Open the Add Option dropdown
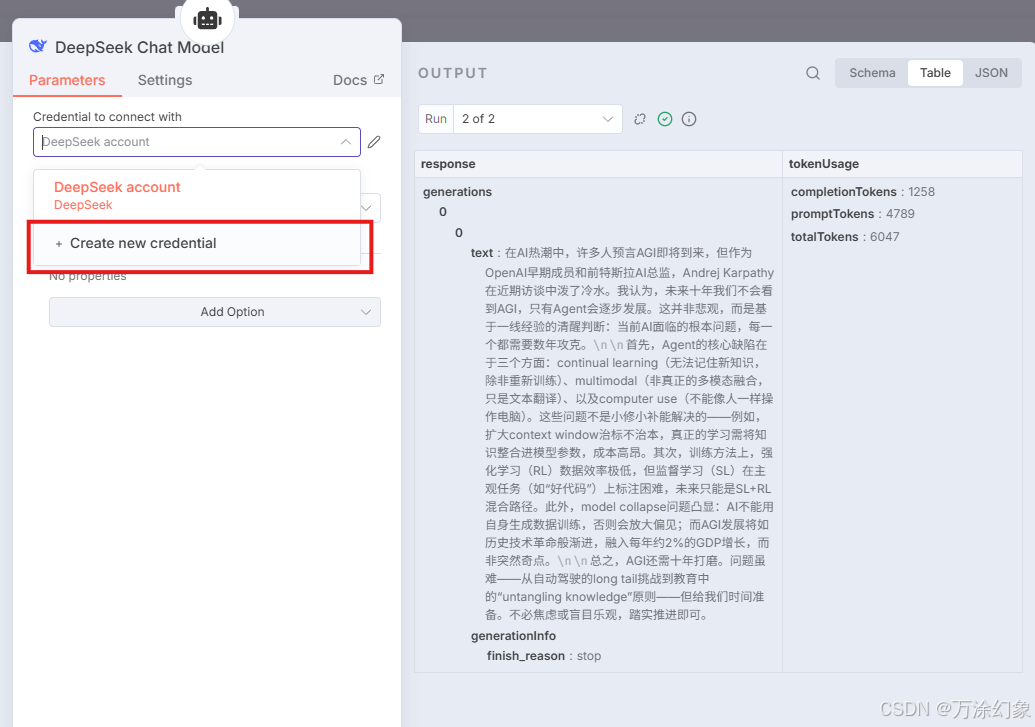This screenshot has height=727, width=1035. click(x=215, y=312)
